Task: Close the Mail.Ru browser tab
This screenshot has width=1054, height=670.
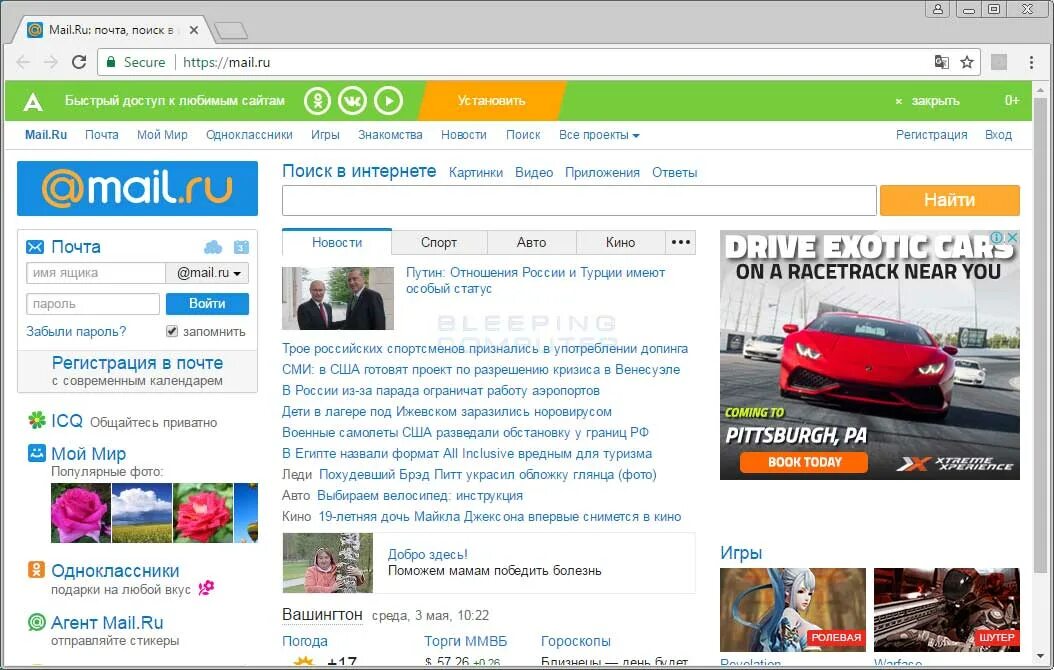Action: (x=194, y=30)
